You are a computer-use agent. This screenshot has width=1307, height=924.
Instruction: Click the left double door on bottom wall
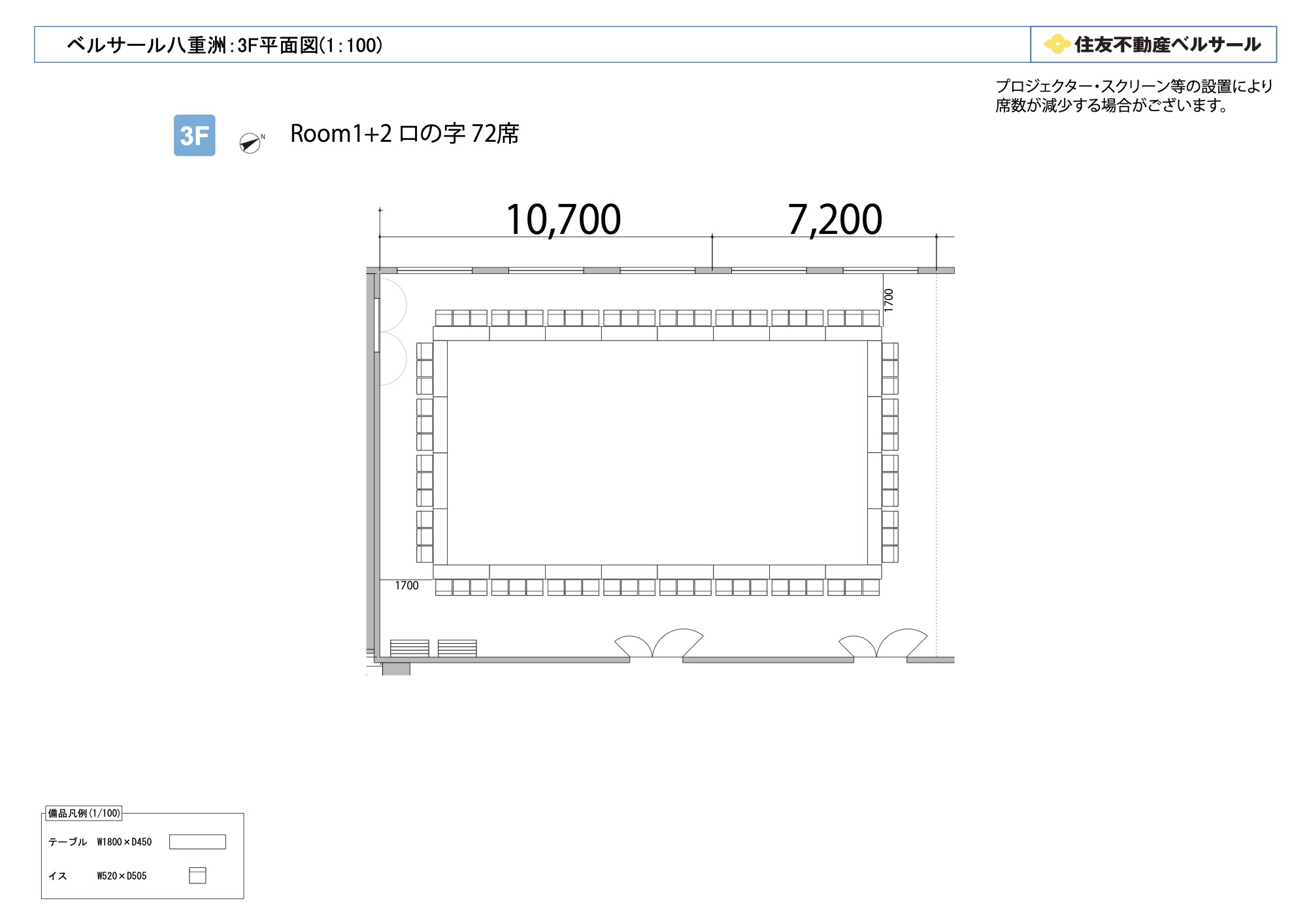coord(659,643)
